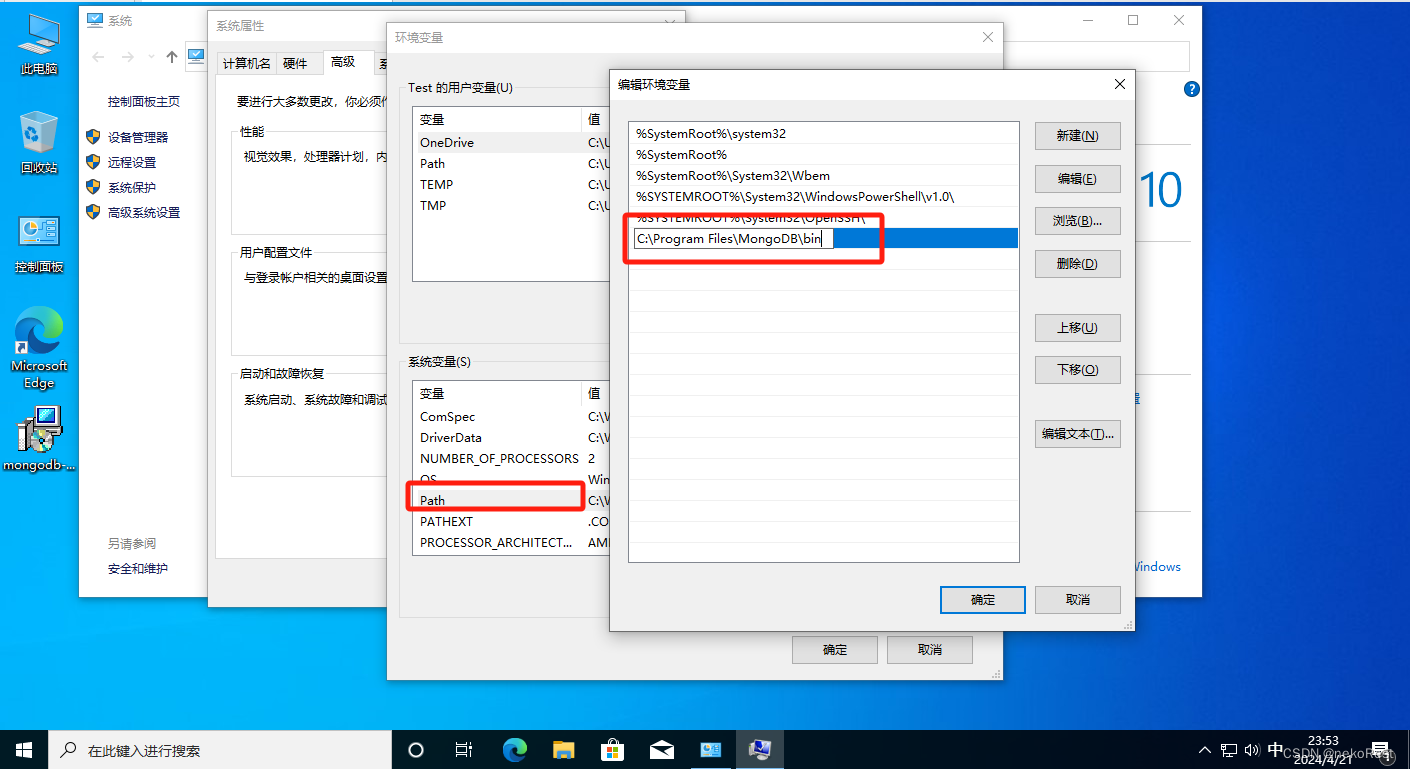The width and height of the screenshot is (1410, 769).
Task: Open the Windows Start menu
Action: coord(24,749)
